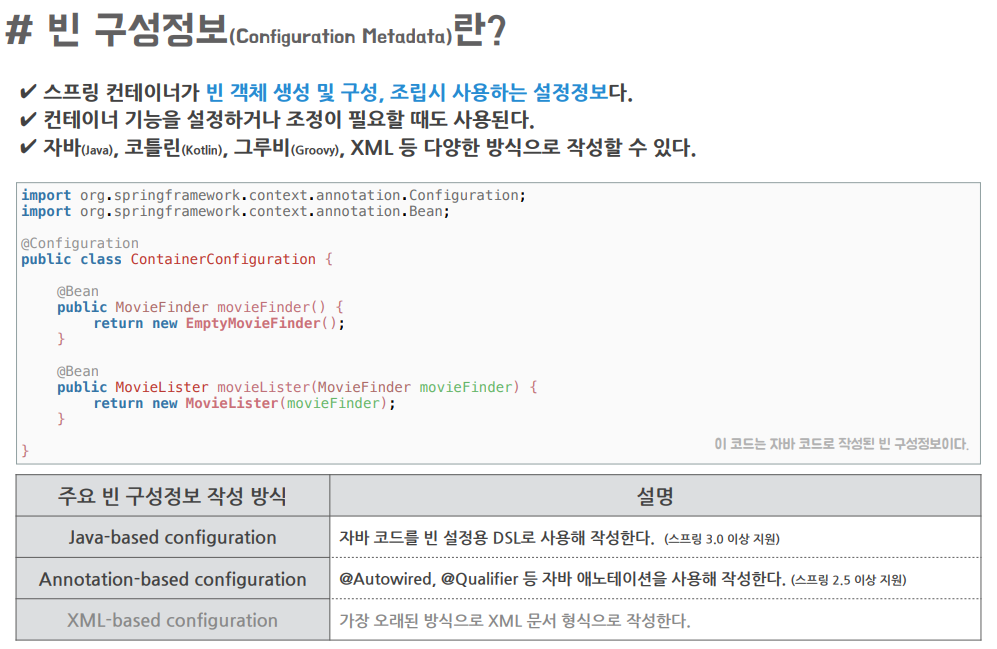997x649 pixels.
Task: Click the method signature 'MovieFinder movieFinder()'
Action: (221, 307)
